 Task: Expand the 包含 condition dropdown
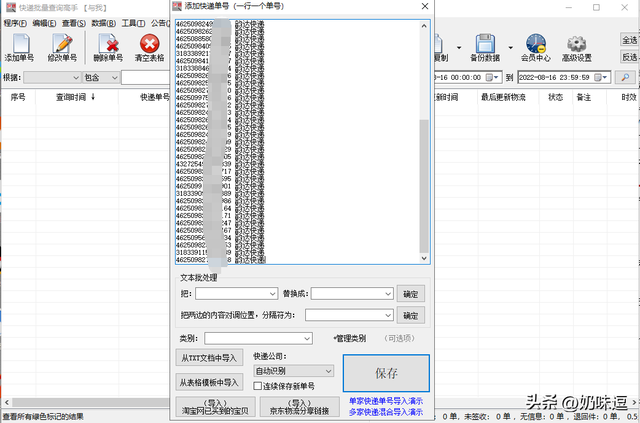[x=115, y=77]
